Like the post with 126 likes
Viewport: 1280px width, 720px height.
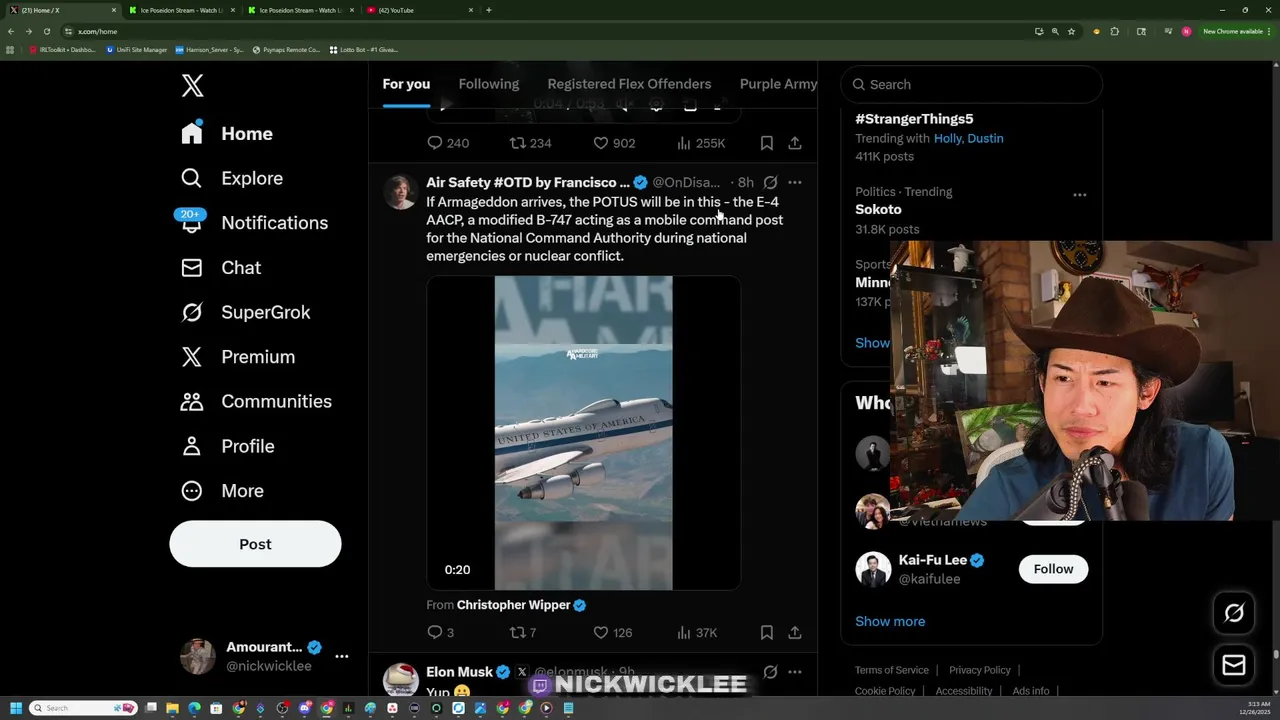[x=601, y=632]
